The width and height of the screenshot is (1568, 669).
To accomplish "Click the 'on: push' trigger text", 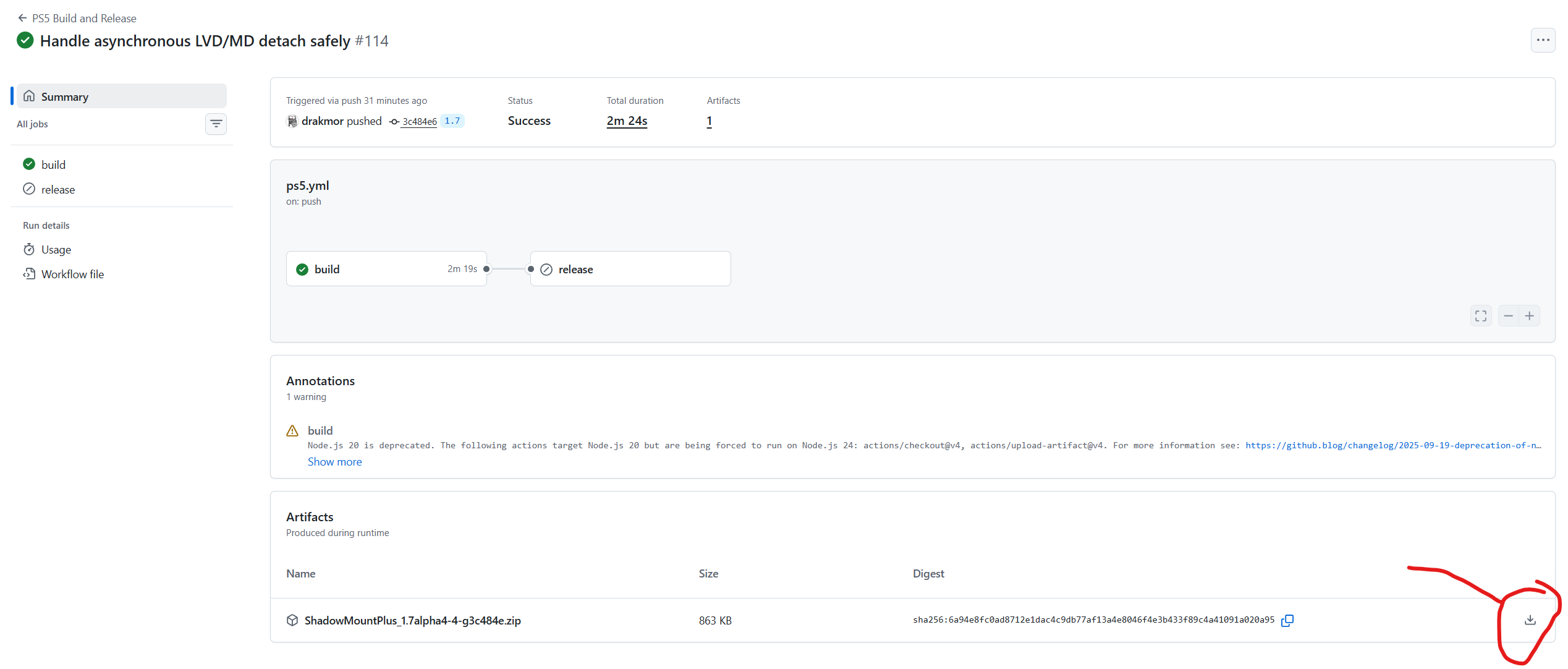I will coord(303,202).
